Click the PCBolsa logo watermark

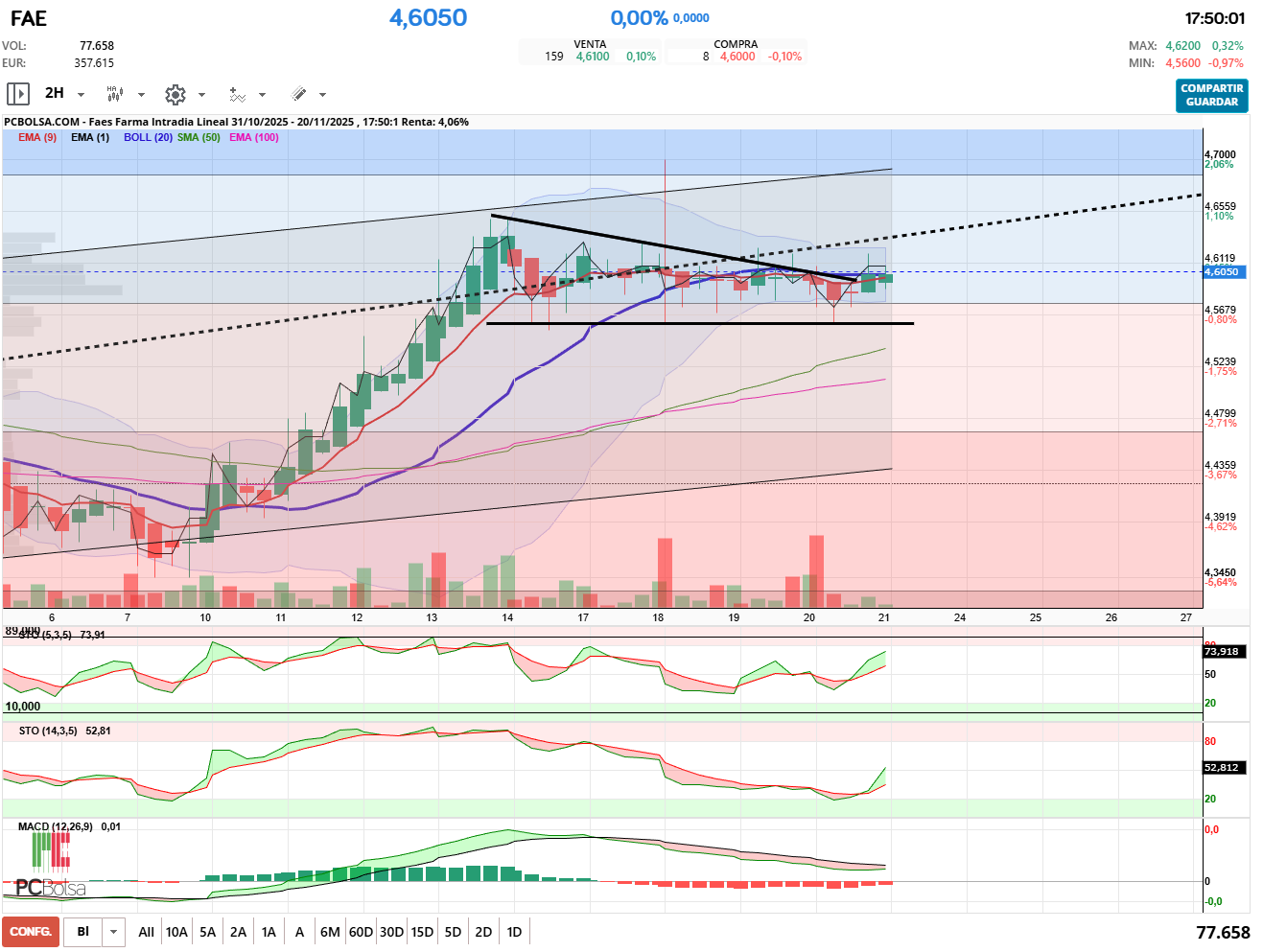tap(50, 887)
